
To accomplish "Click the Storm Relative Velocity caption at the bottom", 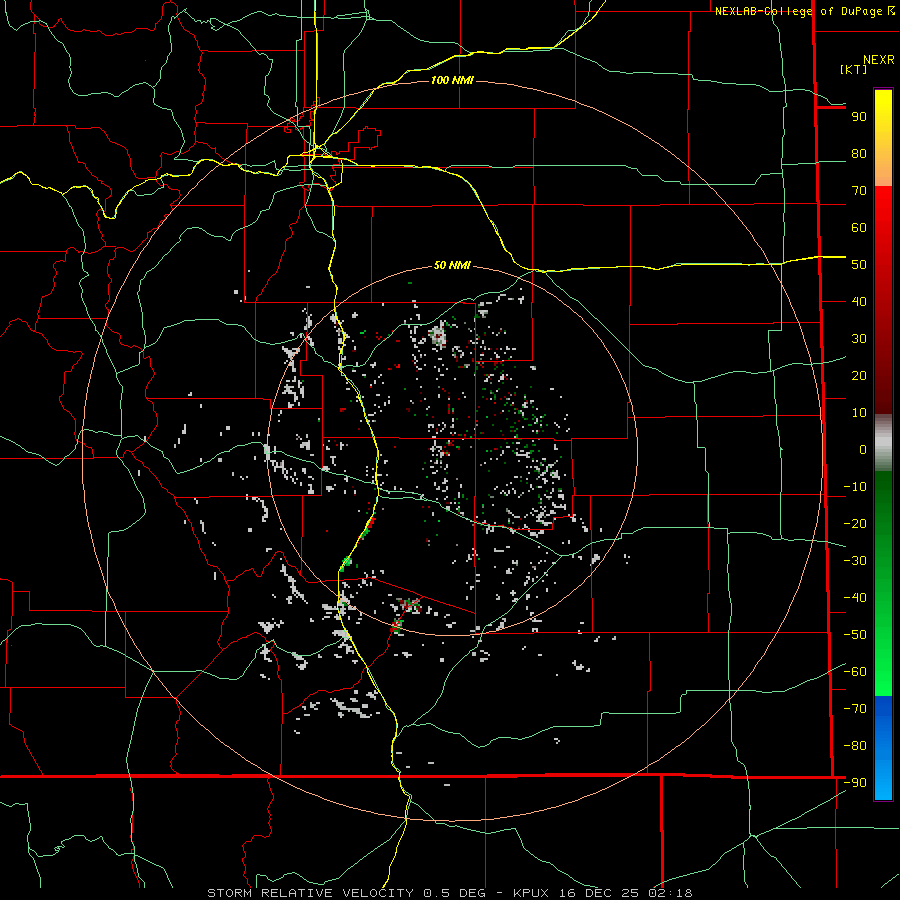I will click(x=449, y=893).
